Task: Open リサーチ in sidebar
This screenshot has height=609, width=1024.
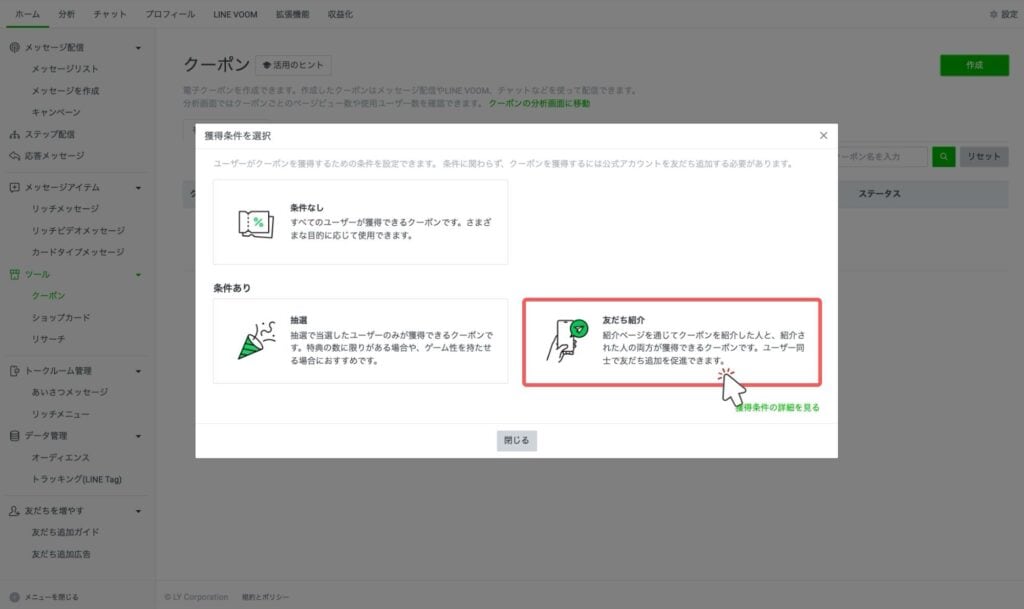Action: [48, 339]
